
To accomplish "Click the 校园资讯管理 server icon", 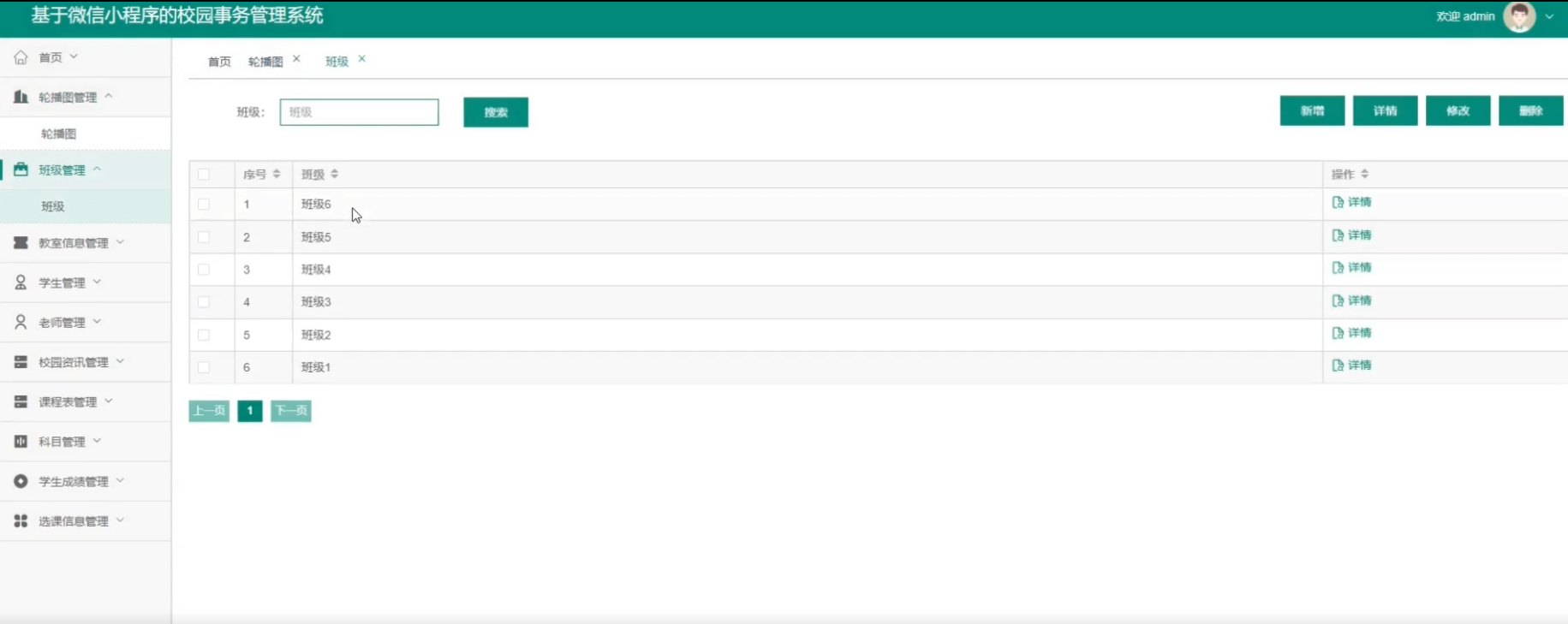I will click(21, 362).
